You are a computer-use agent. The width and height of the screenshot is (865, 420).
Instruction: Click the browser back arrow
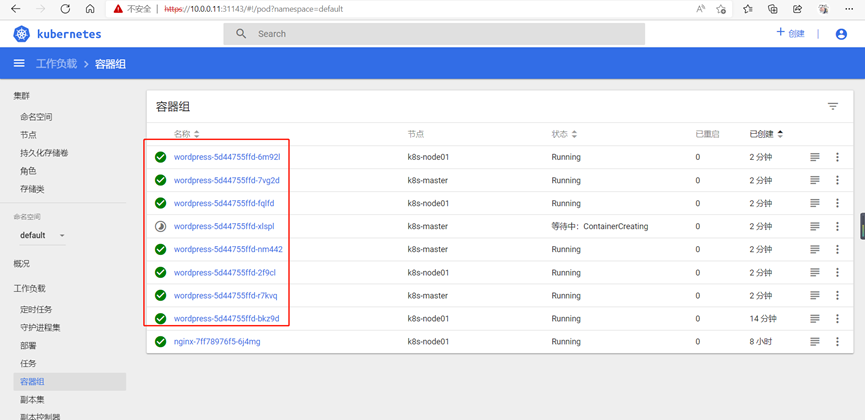15,9
